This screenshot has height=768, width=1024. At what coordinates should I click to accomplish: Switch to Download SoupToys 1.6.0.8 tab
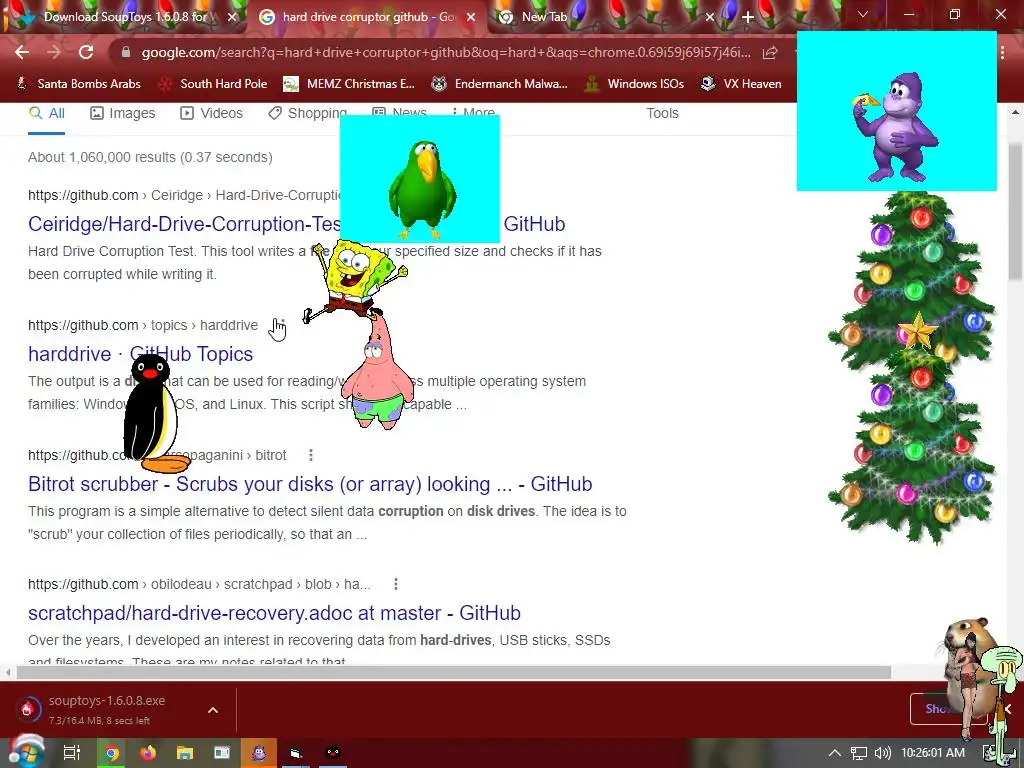pyautogui.click(x=124, y=17)
